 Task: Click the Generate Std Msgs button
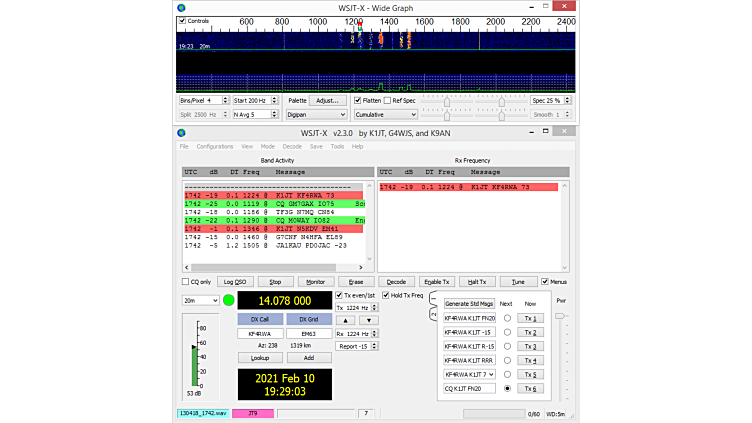tap(469, 303)
